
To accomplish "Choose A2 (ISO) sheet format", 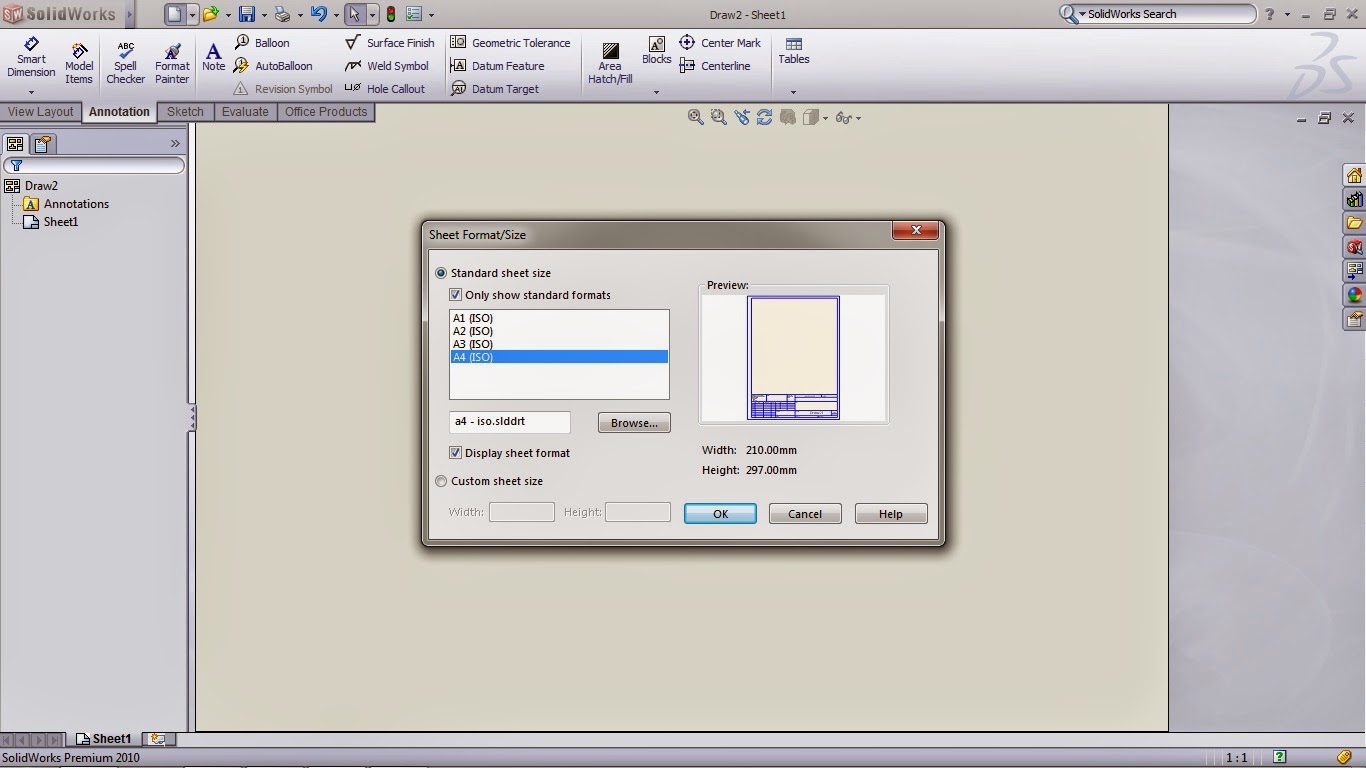I will click(x=559, y=331).
